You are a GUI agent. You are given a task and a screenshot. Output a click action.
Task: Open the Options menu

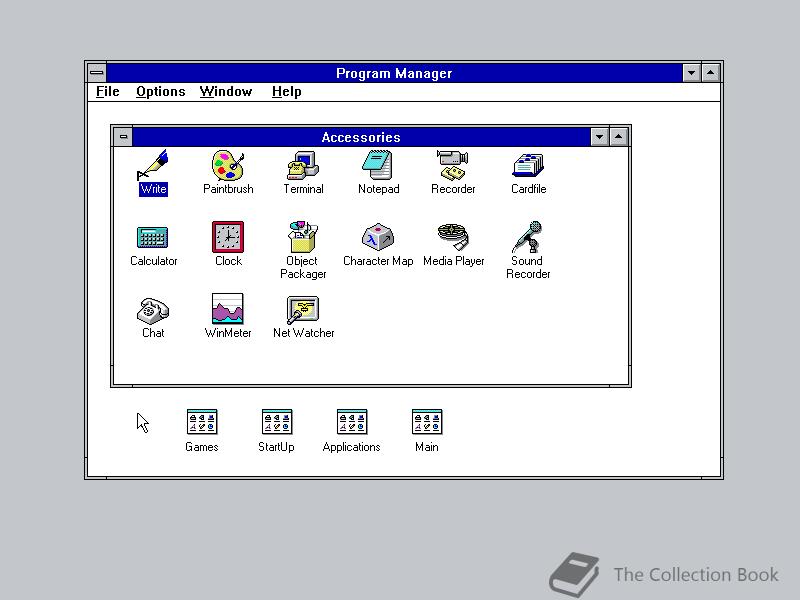point(160,92)
